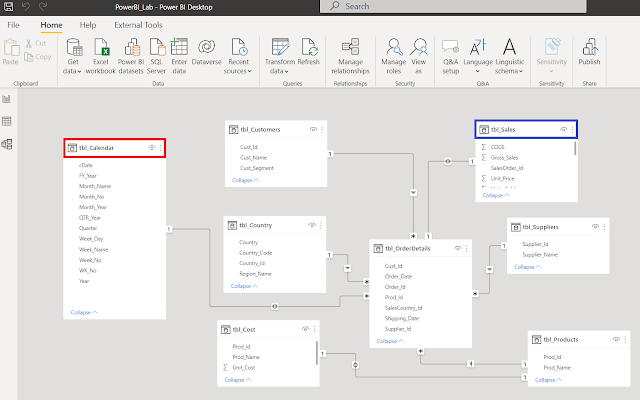The height and width of the screenshot is (400, 640).
Task: Collapse the tbl_Sales table card
Action: 496,195
